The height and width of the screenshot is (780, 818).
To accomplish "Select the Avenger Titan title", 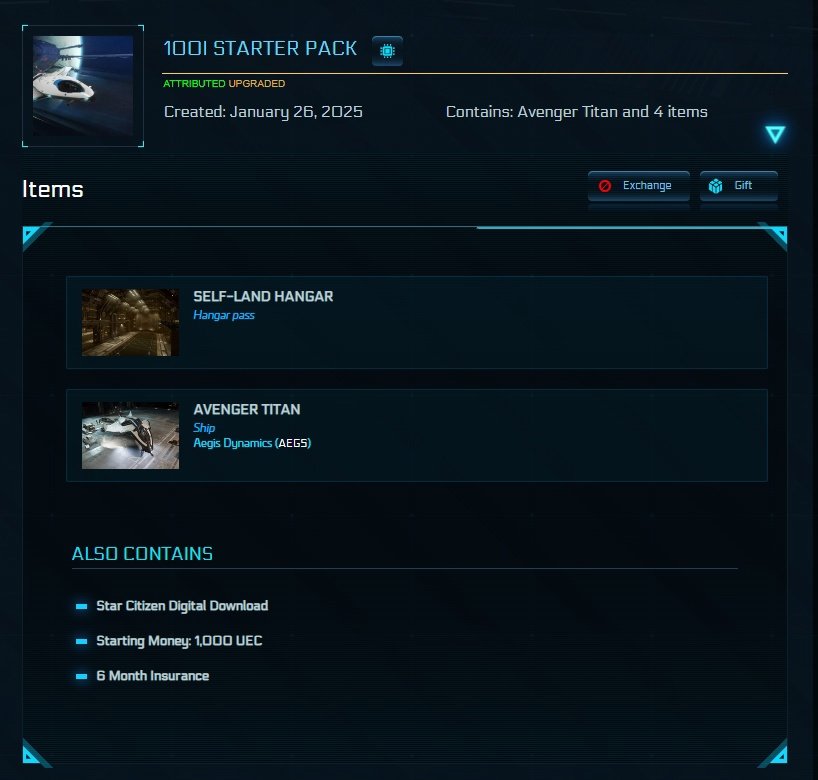I will [247, 410].
